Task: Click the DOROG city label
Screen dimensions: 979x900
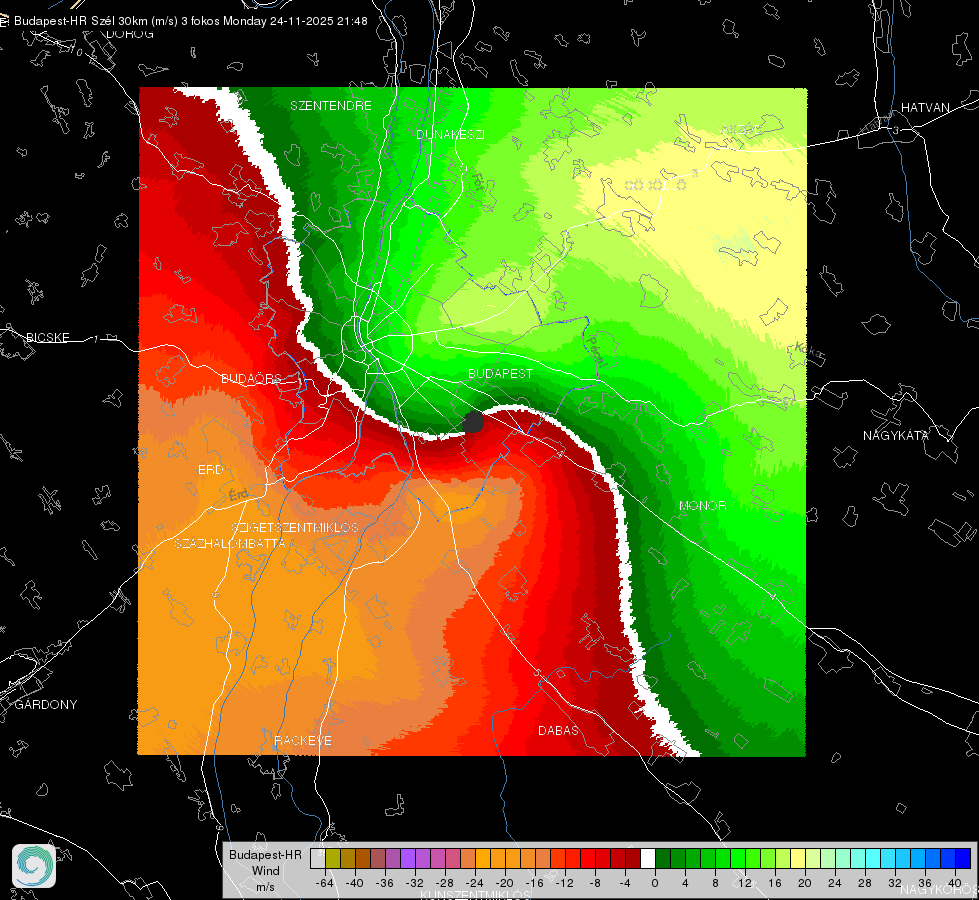Action: [130, 34]
